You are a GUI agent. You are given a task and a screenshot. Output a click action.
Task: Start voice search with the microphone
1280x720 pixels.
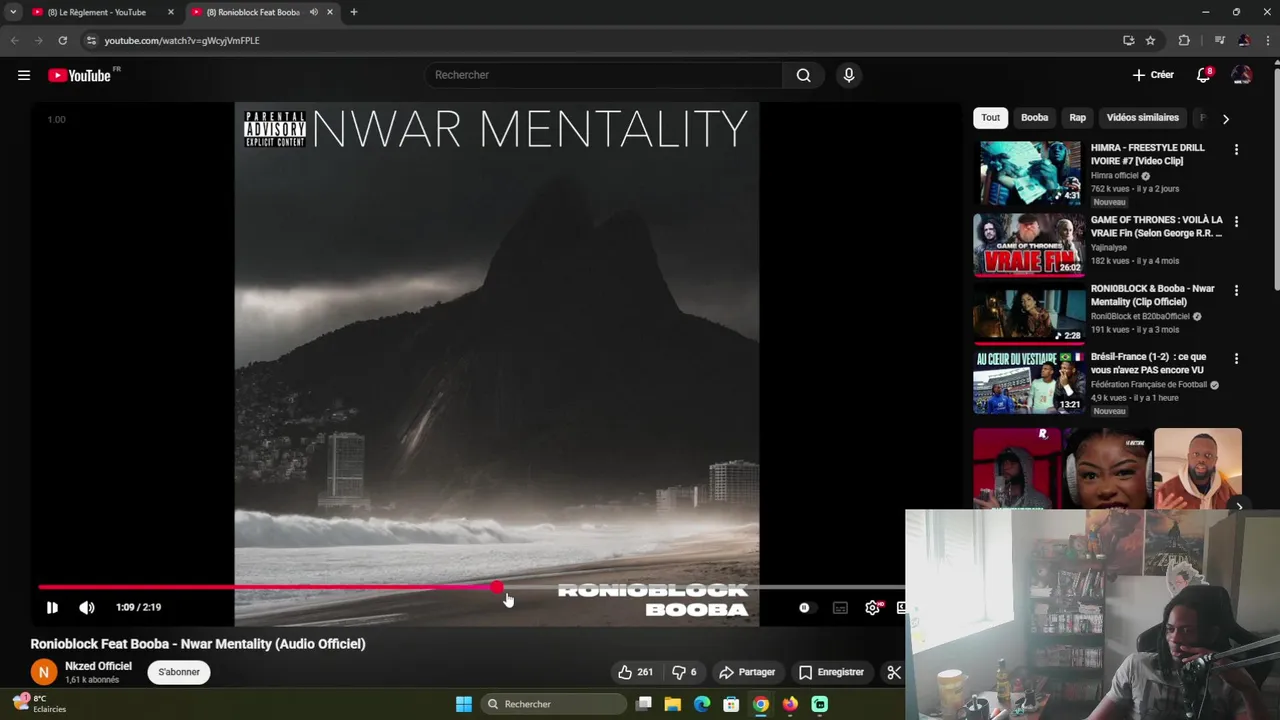point(849,75)
